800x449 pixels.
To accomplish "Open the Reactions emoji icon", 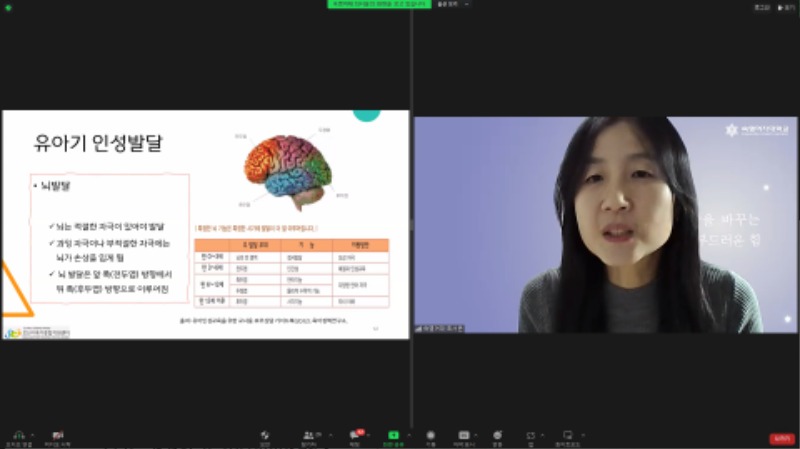I will pyautogui.click(x=497, y=436).
